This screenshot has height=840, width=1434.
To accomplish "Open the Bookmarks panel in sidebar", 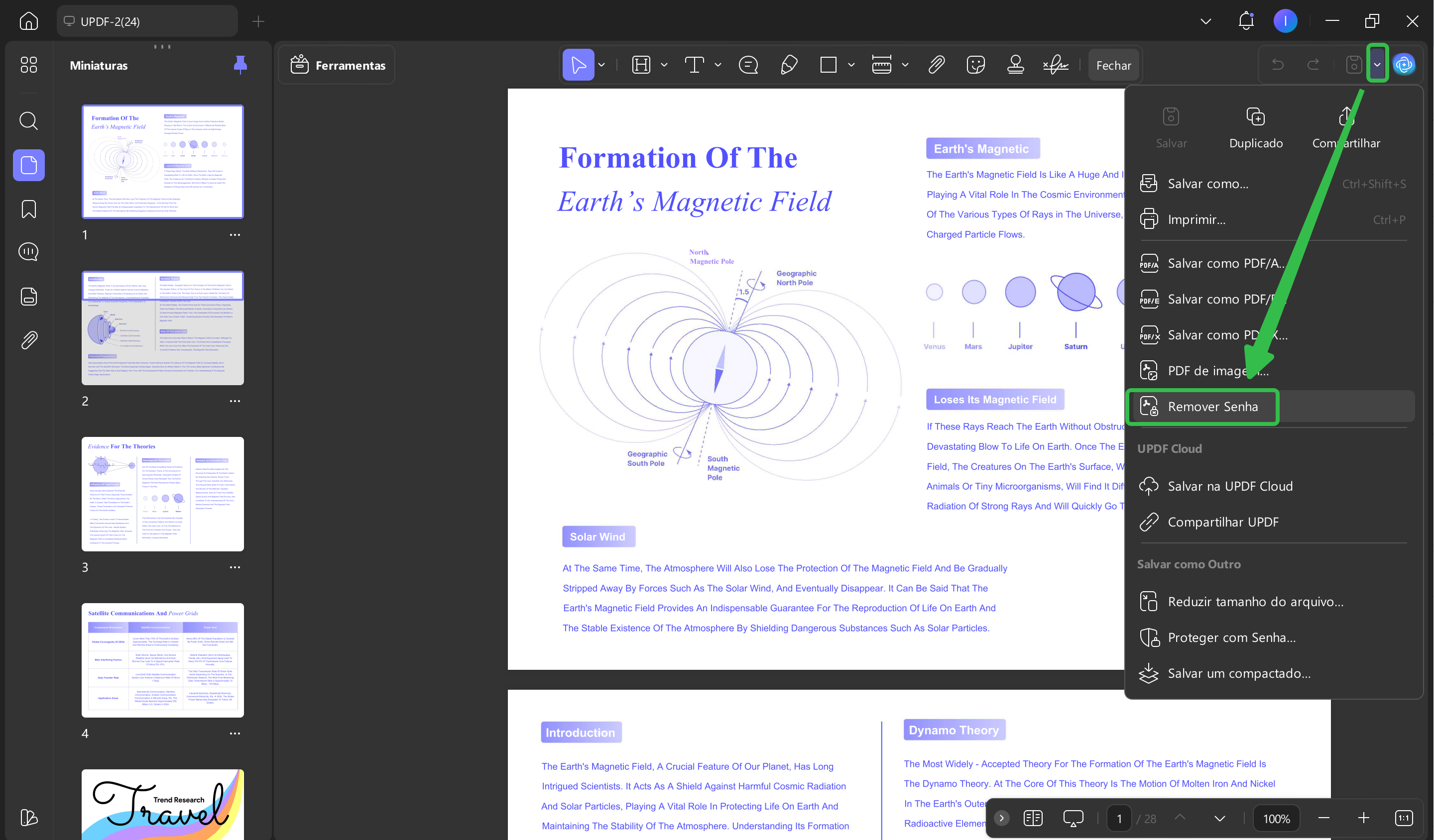I will pos(28,210).
